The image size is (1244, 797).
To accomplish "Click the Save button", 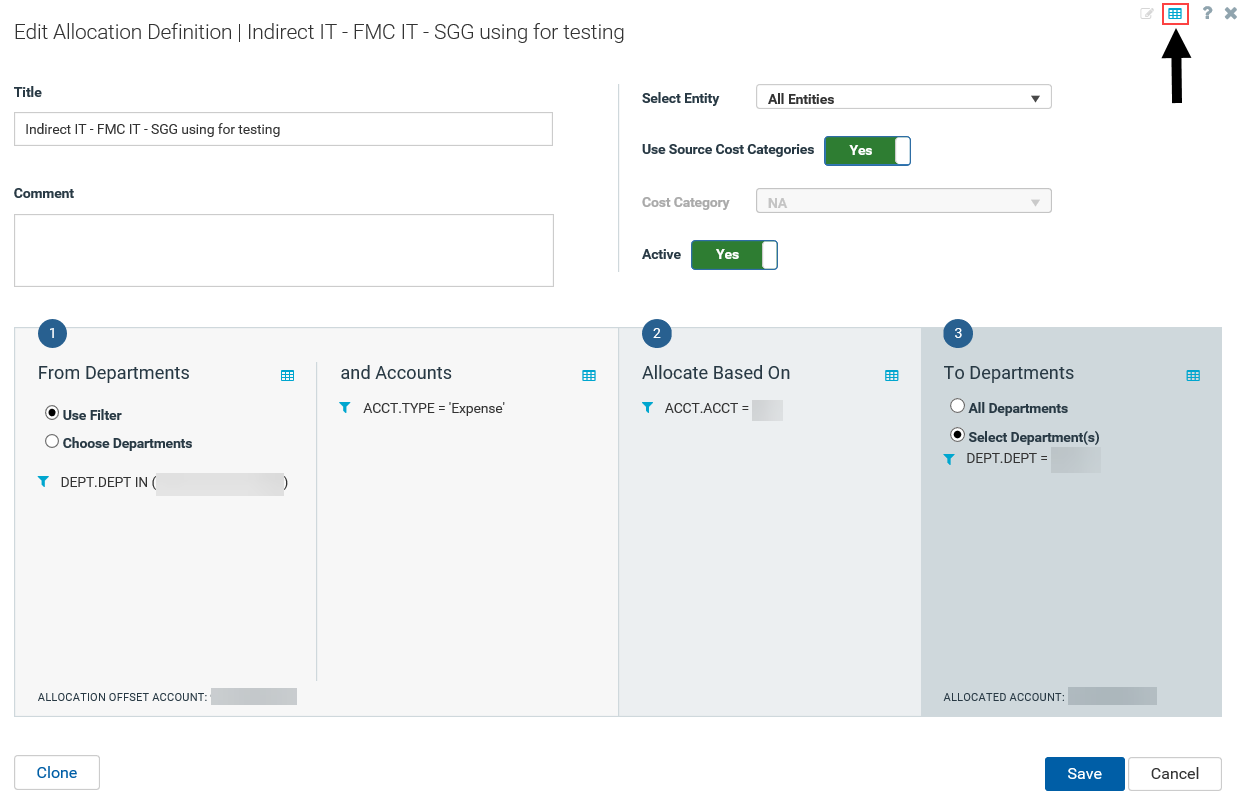I will [1084, 774].
